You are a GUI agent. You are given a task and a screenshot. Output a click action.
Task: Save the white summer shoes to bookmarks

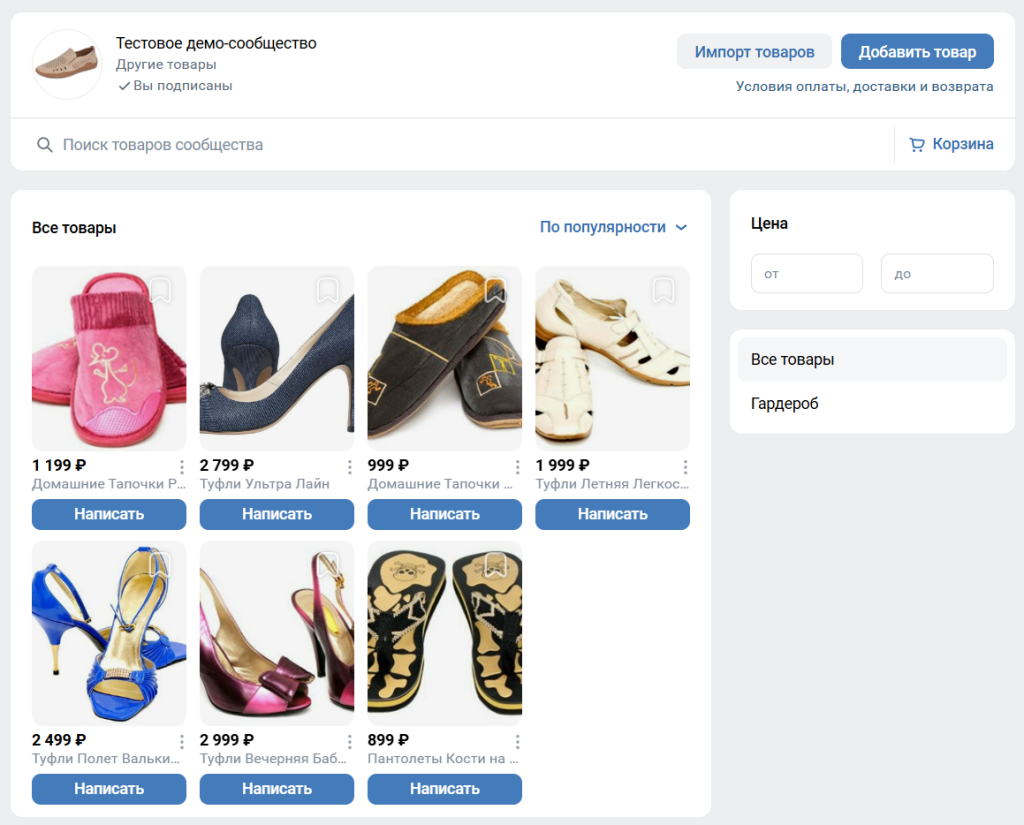pos(663,290)
